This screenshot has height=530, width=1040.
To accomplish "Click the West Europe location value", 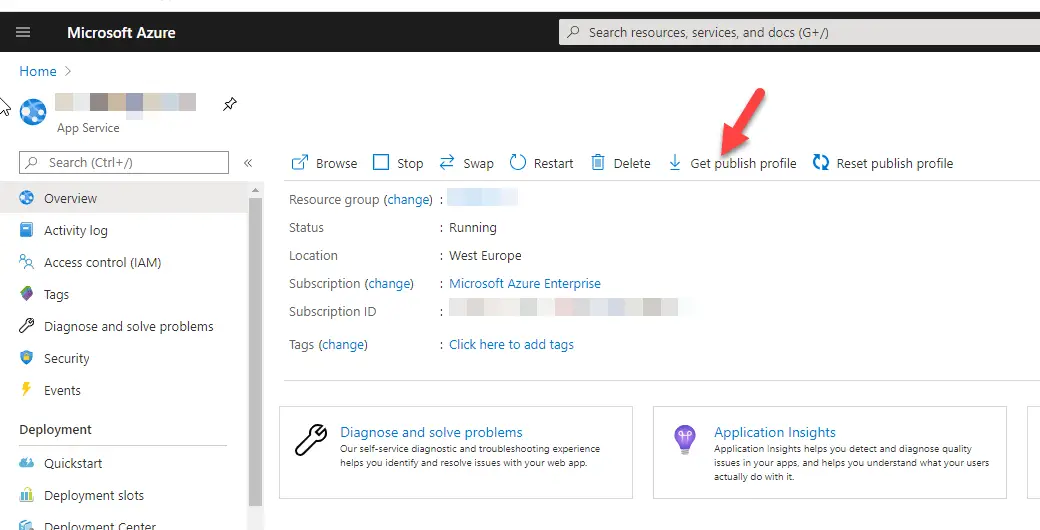I will pos(485,255).
